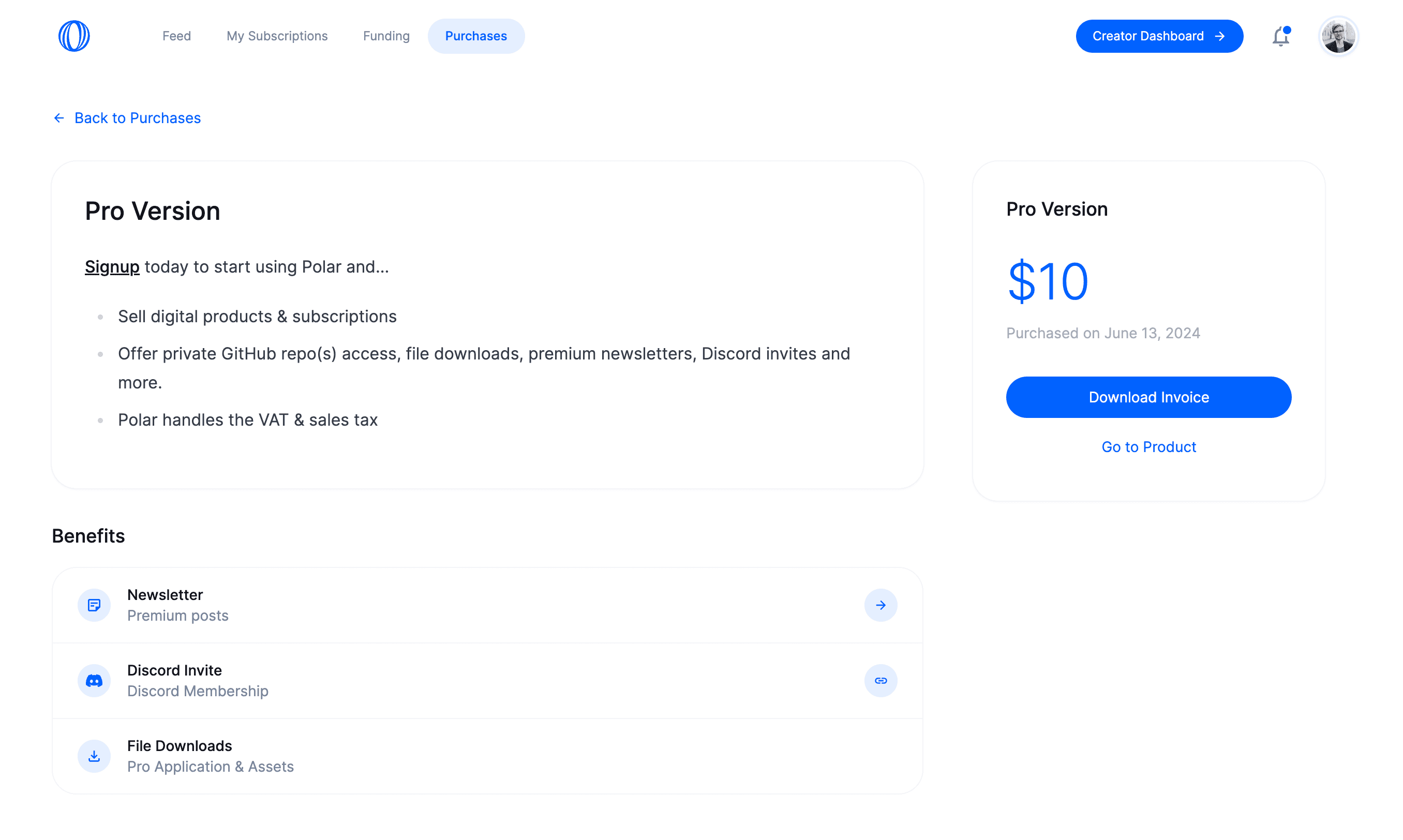Click the arrow inside Creator Dashboard button
This screenshot has width=1403, height=840.
pos(1220,36)
